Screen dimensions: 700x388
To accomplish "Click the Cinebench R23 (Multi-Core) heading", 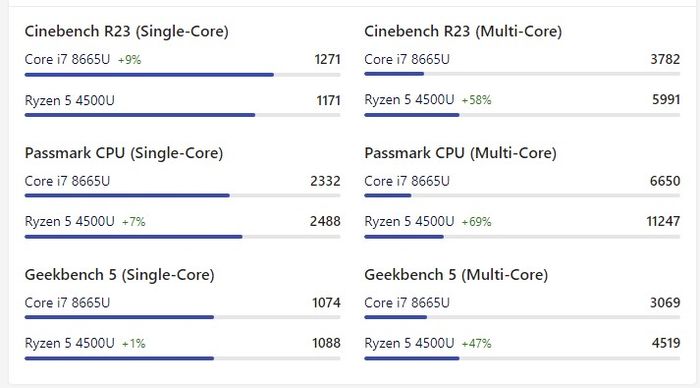I will (x=463, y=32).
